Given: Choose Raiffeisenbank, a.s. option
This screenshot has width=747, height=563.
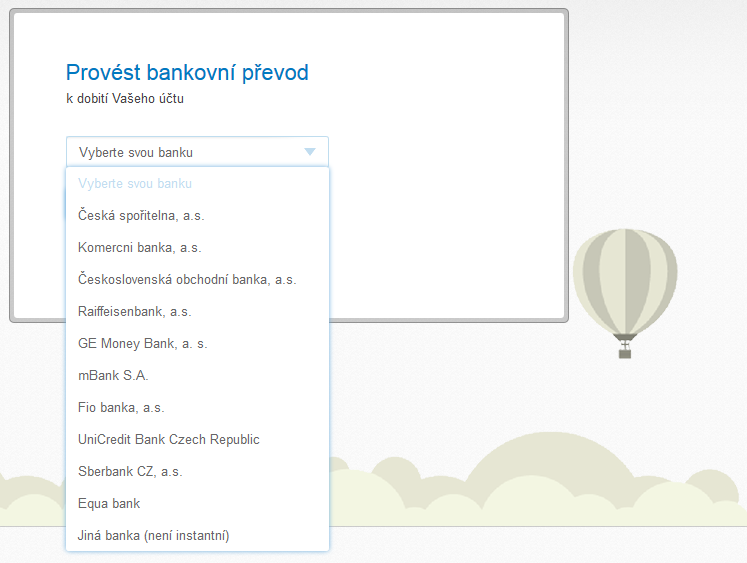Looking at the screenshot, I should click(x=197, y=312).
